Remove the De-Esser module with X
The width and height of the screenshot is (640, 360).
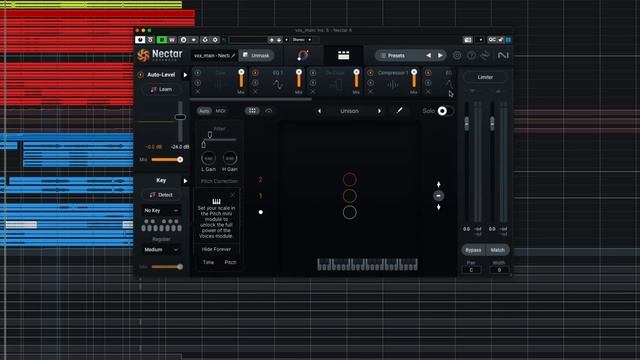click(x=313, y=92)
